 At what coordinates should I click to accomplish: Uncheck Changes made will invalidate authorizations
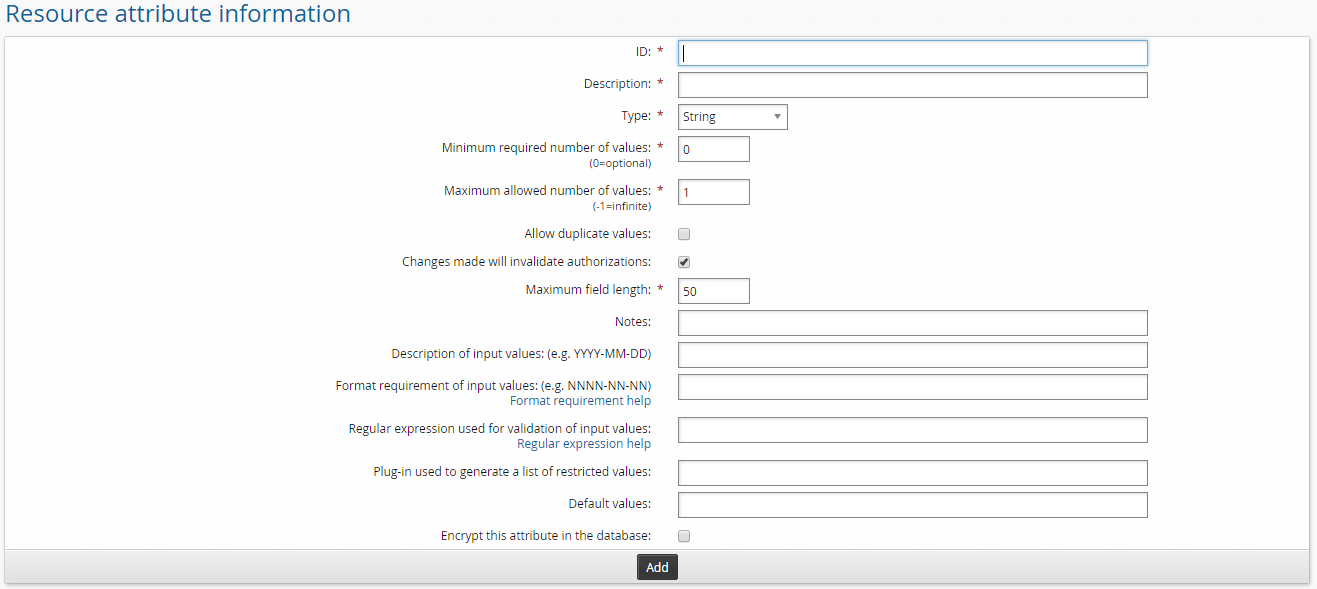[684, 262]
